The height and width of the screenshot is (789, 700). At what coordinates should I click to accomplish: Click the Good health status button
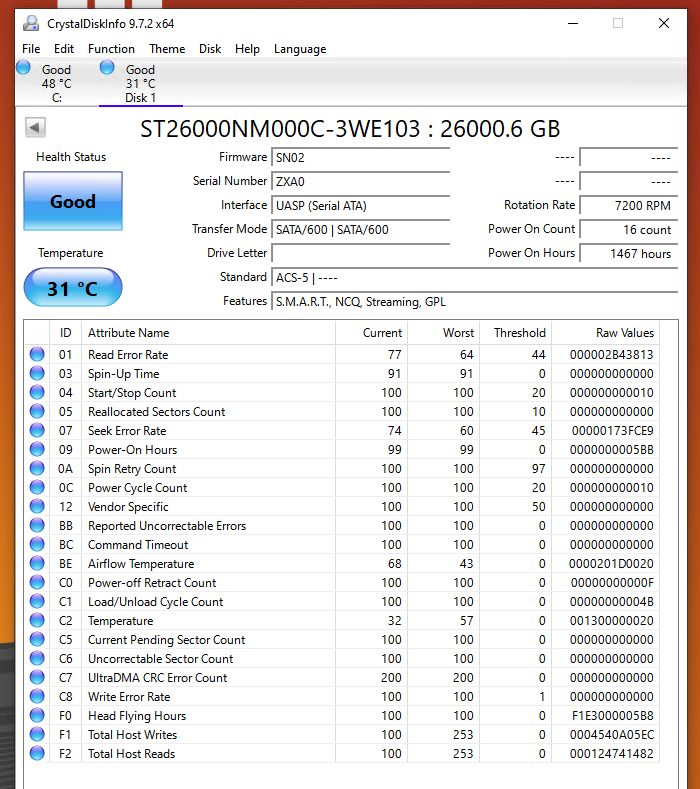point(73,201)
